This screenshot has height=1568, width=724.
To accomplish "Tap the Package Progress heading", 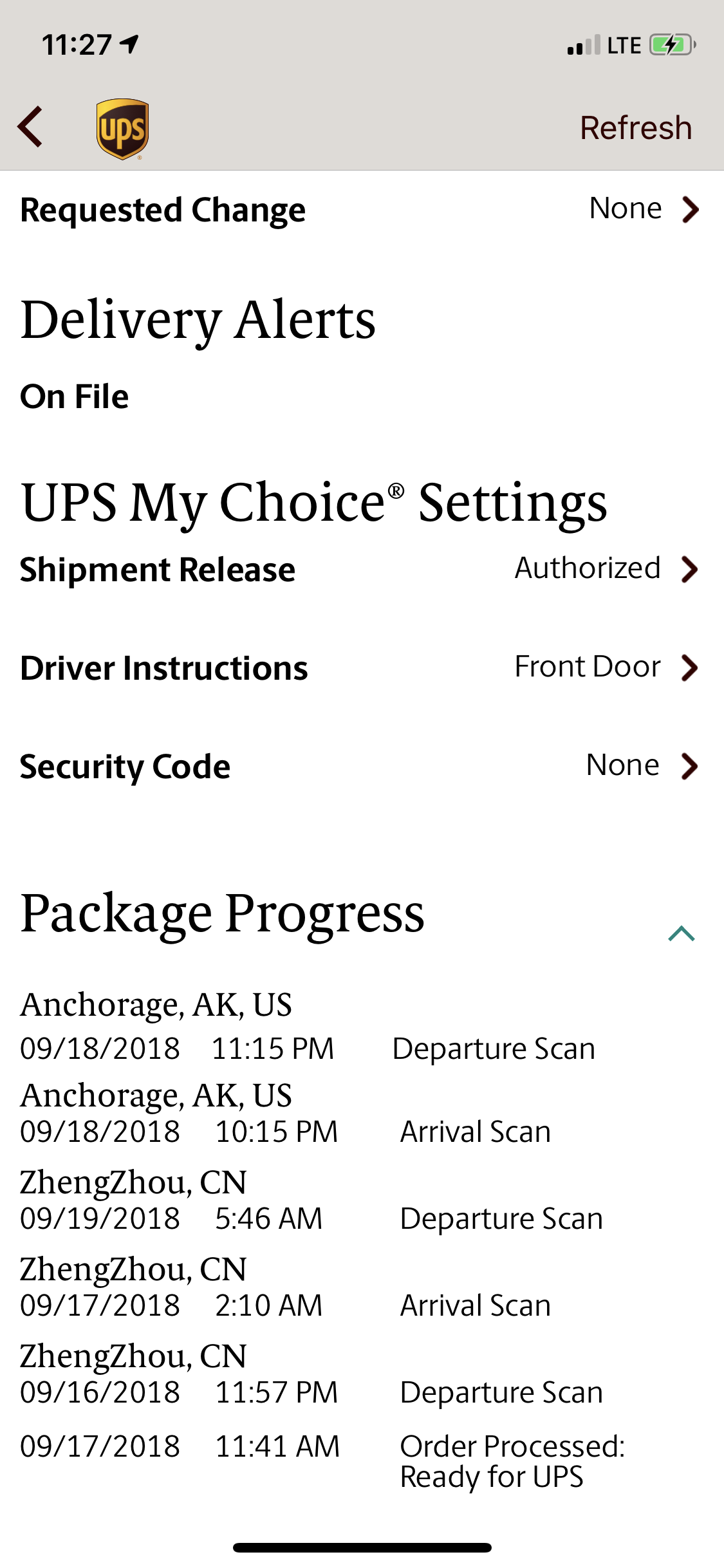I will point(222,914).
